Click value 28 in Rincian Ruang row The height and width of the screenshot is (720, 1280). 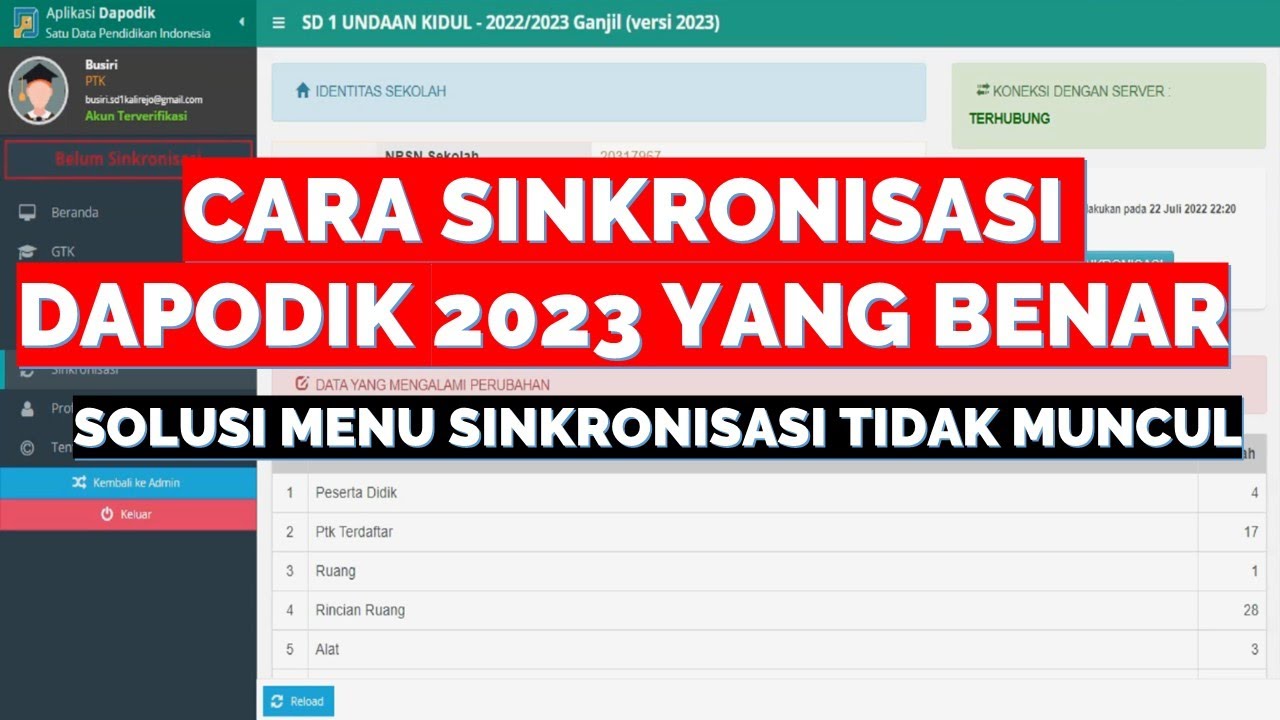coord(1251,610)
